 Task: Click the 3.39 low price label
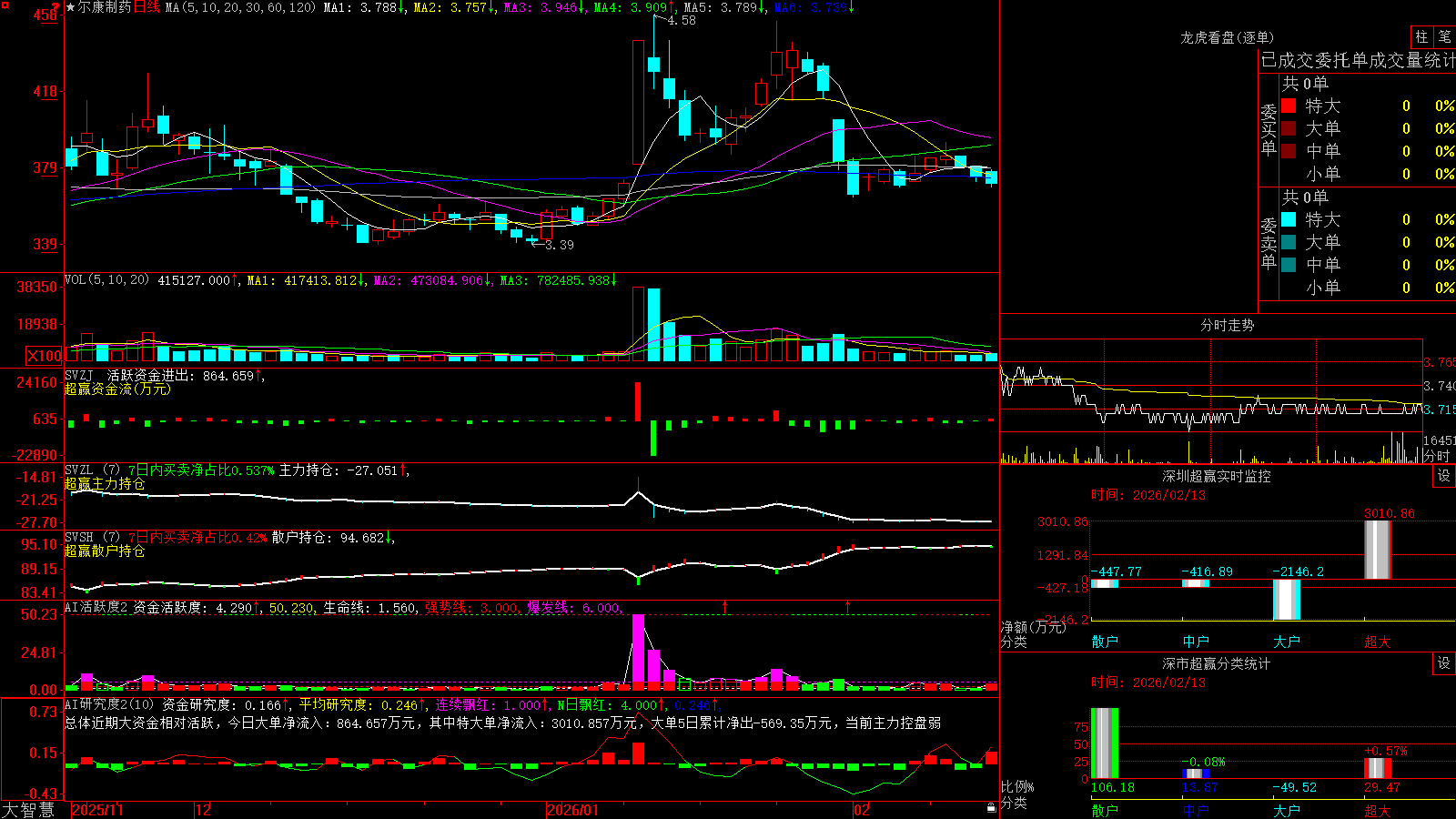point(560,245)
